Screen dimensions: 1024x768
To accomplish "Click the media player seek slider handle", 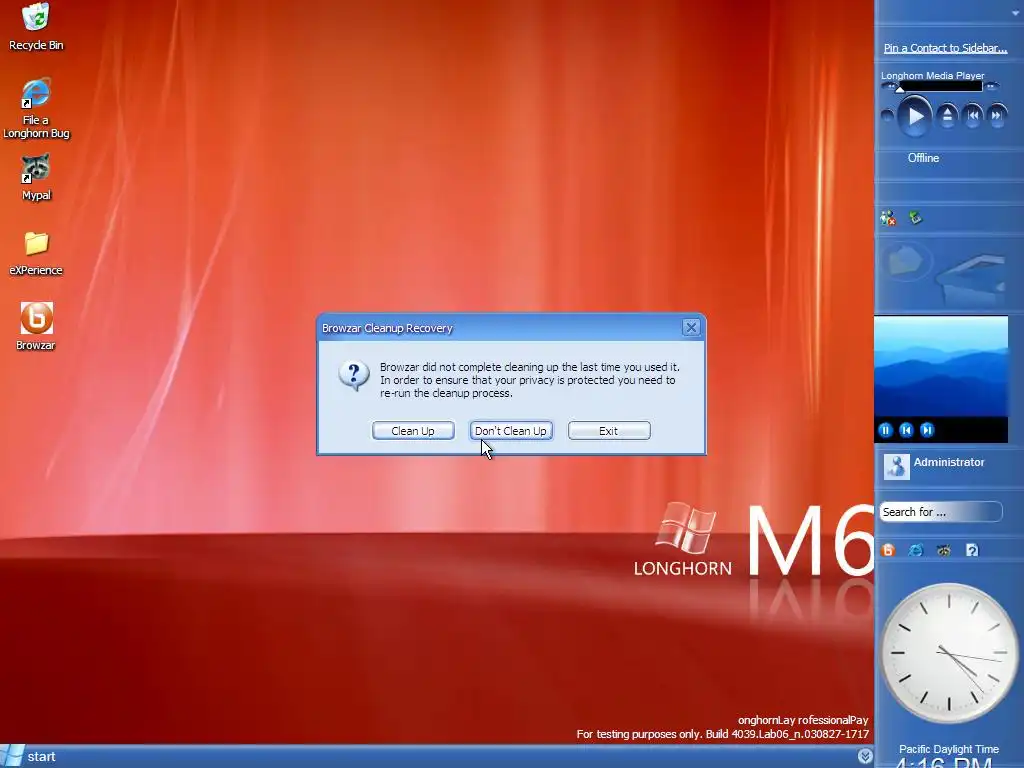I will click(x=901, y=88).
